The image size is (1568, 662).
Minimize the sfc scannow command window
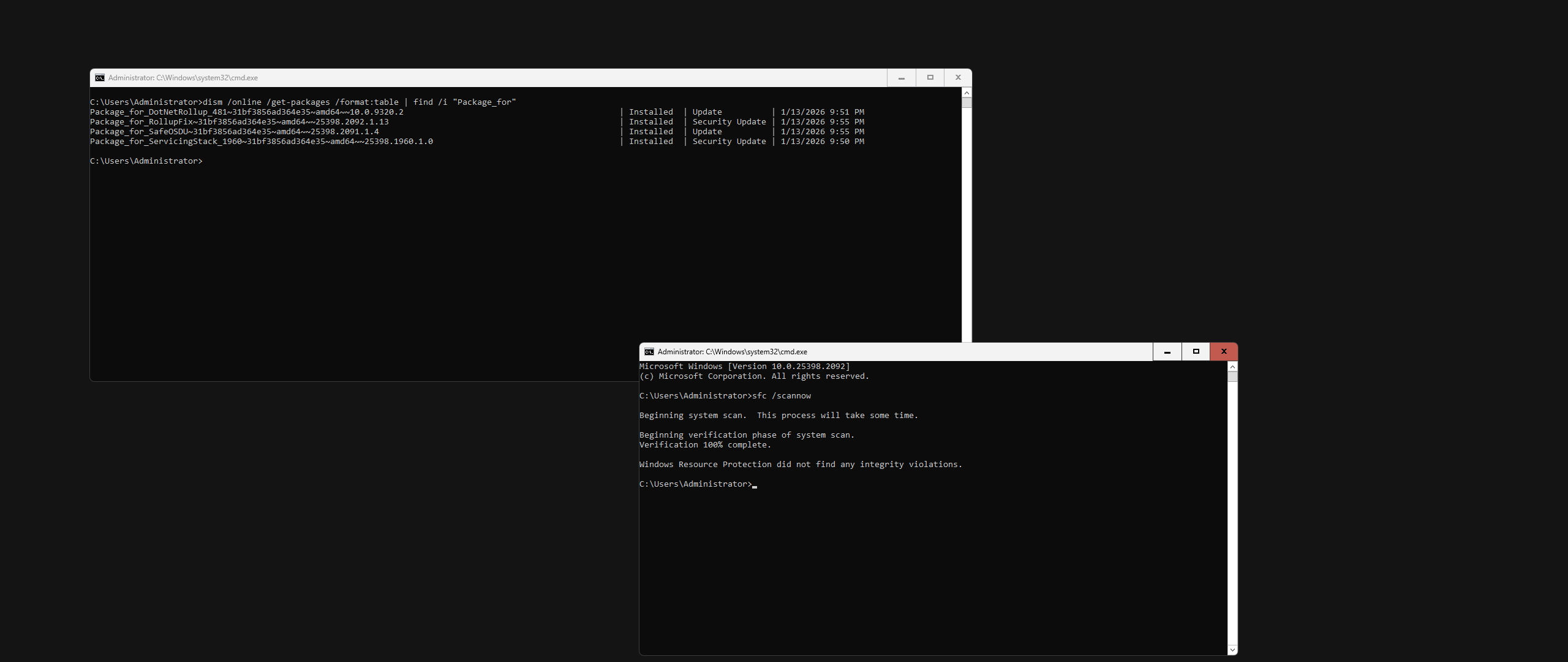[1167, 352]
